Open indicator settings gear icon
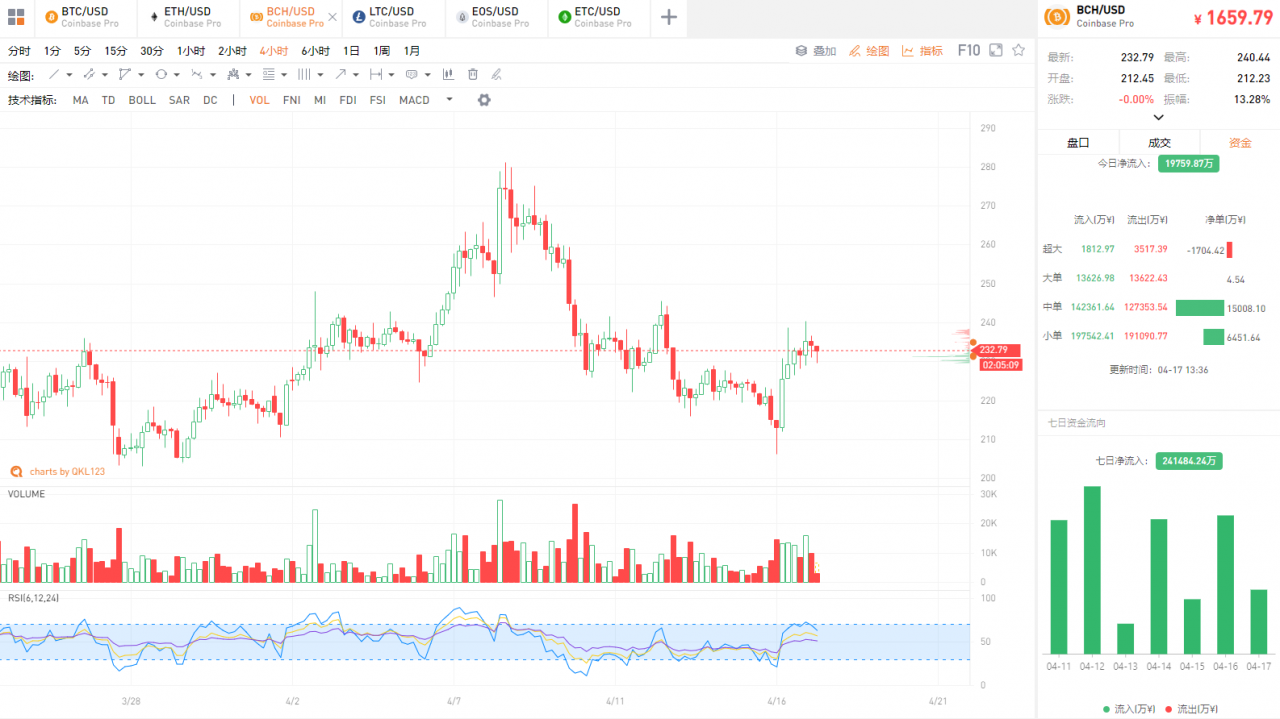Viewport: 1280px width, 719px height. (x=484, y=100)
